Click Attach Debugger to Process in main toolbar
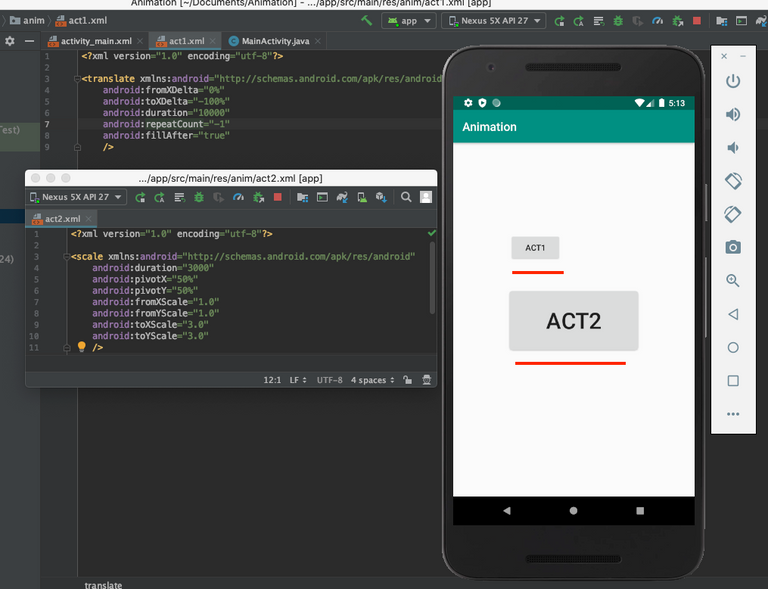This screenshot has width=768, height=589. pos(677,21)
